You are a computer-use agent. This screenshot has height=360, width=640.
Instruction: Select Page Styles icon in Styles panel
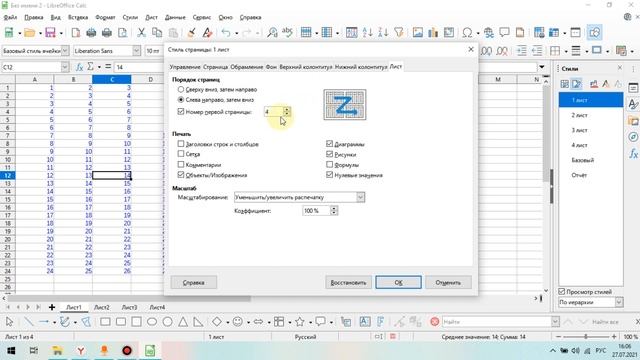[577, 84]
